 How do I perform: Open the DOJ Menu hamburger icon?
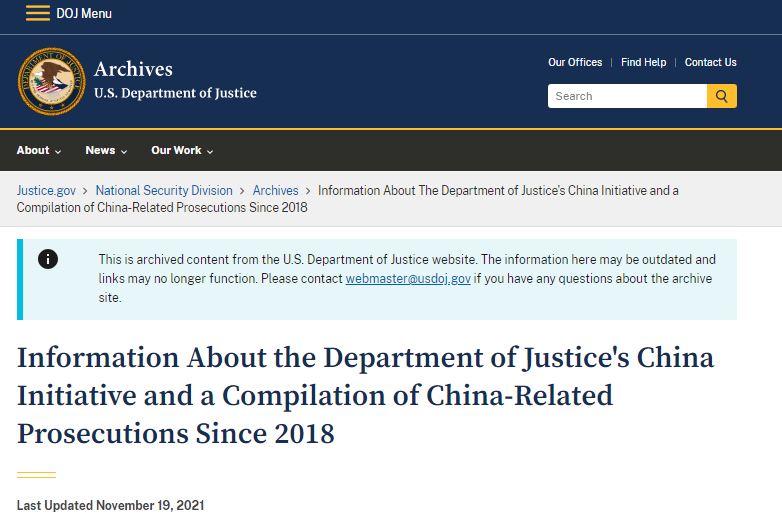click(x=38, y=13)
